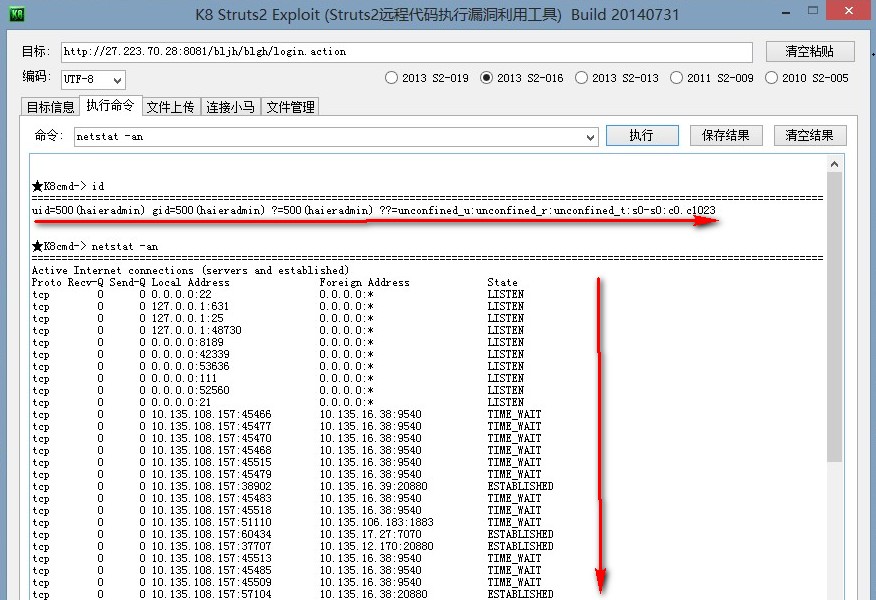Viewport: 876px width, 600px height.
Task: Click the K8 application icon in title bar
Action: point(17,14)
